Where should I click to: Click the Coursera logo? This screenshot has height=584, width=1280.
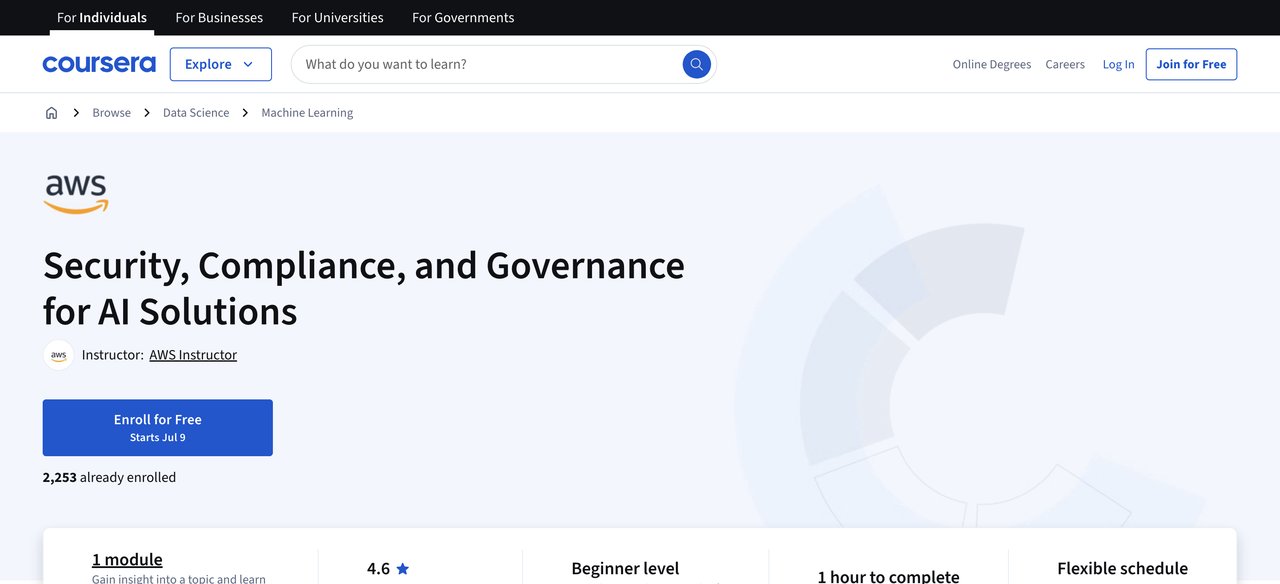[98, 63]
